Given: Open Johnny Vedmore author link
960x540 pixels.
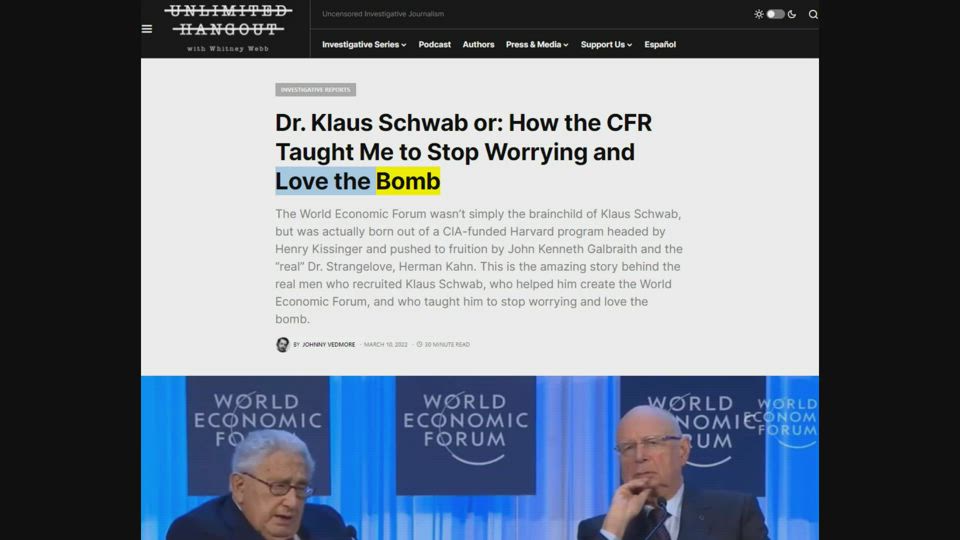Looking at the screenshot, I should click(x=328, y=345).
